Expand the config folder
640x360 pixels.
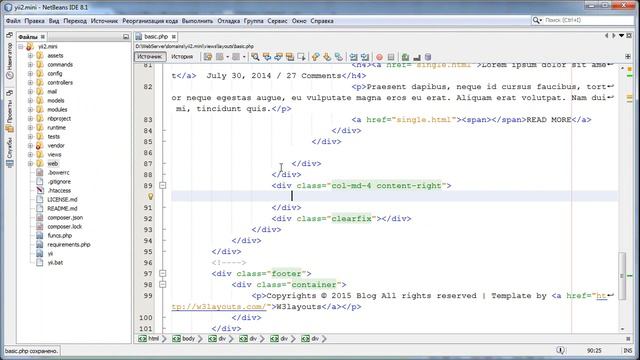[x=30, y=73]
